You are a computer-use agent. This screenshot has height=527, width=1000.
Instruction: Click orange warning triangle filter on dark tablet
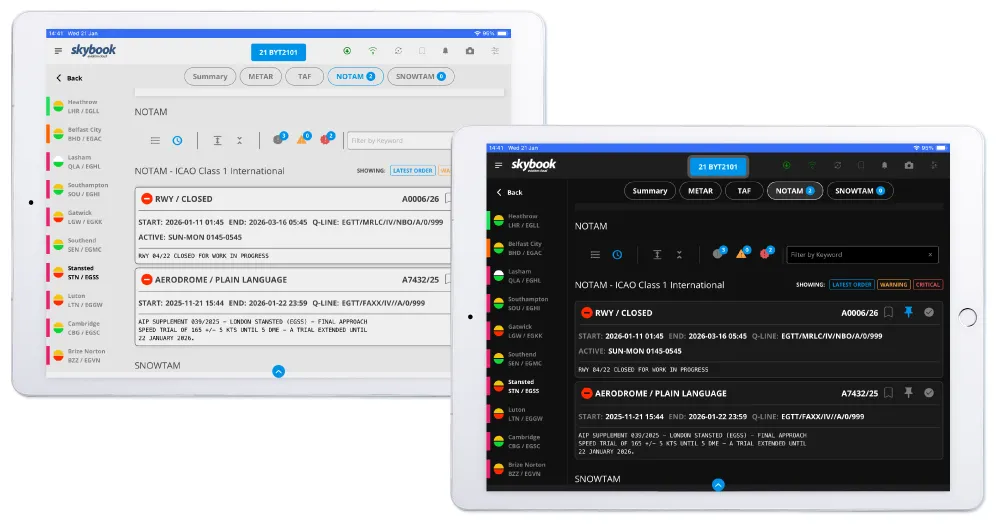pos(741,254)
